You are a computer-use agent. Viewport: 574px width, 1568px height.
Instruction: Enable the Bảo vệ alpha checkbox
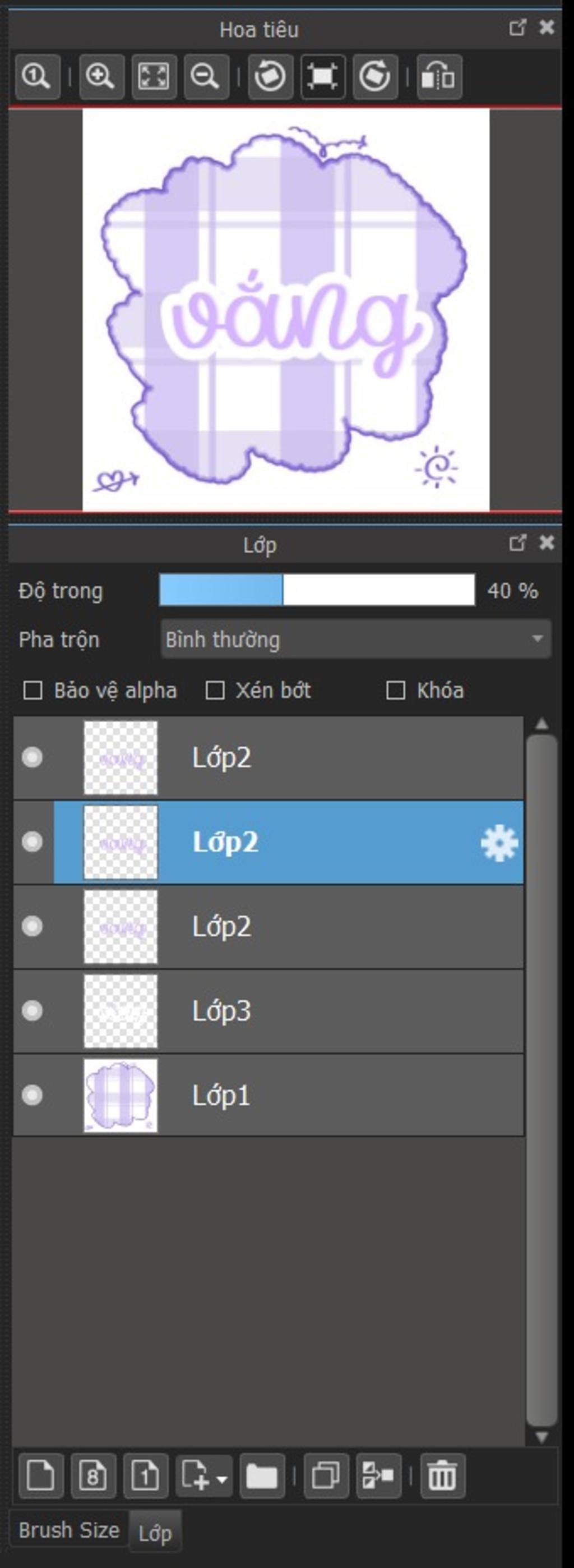pyautogui.click(x=32, y=691)
